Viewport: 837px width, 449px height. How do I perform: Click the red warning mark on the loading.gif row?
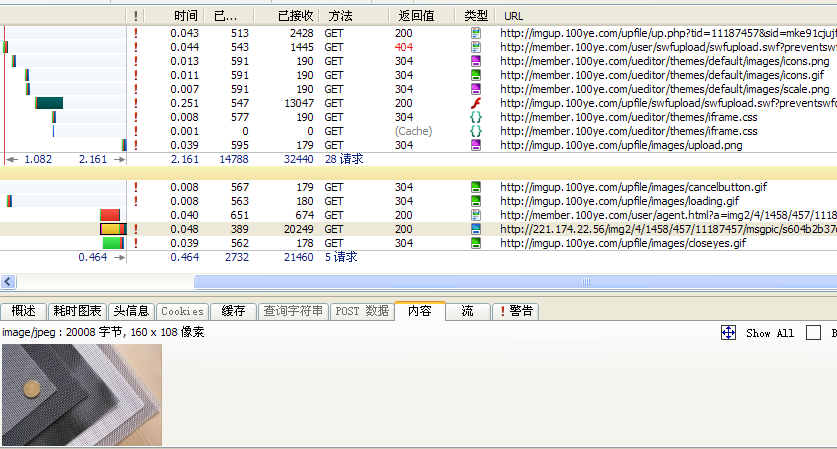click(x=136, y=201)
